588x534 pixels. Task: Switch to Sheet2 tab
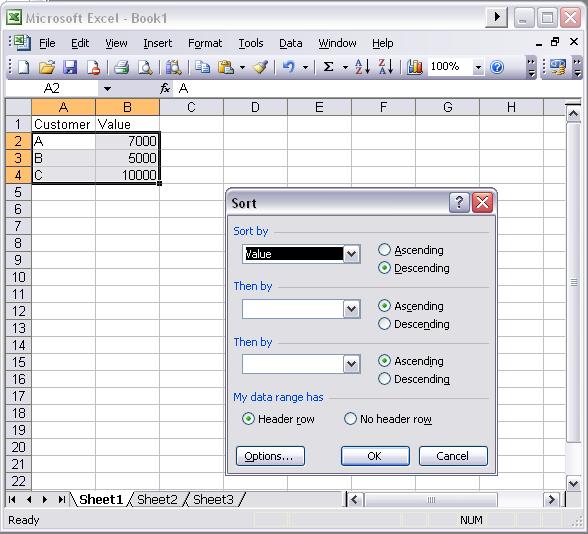click(157, 500)
